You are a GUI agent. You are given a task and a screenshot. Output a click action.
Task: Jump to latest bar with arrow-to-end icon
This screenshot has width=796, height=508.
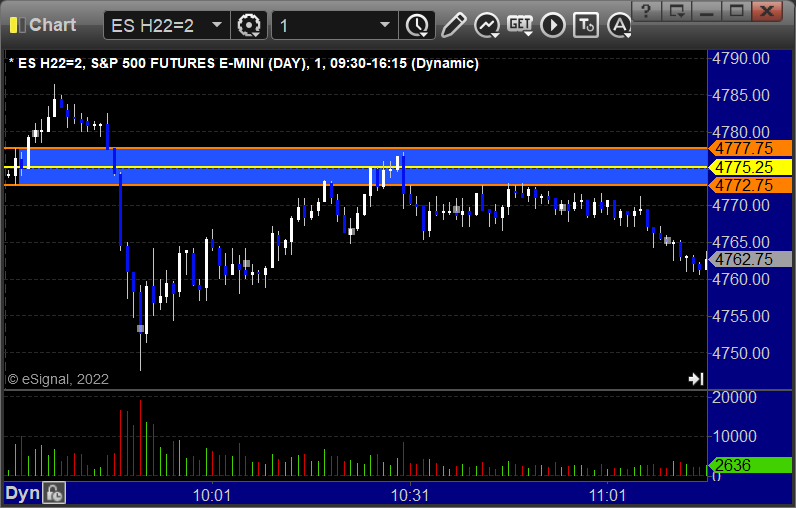(696, 379)
